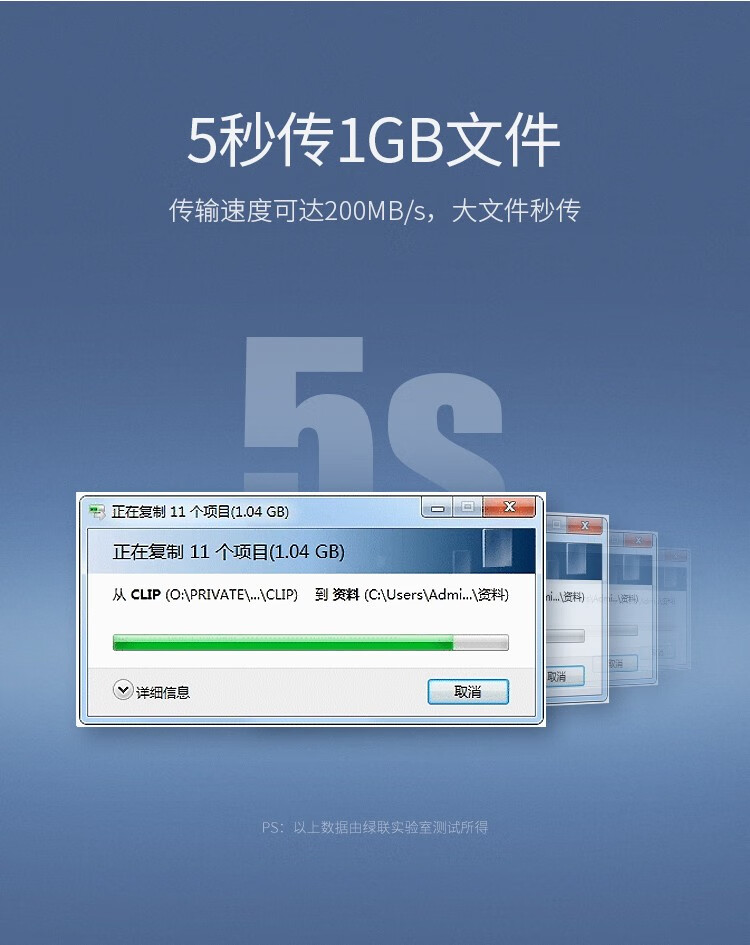Minimize the front copy dialog
The image size is (750, 945).
437,508
